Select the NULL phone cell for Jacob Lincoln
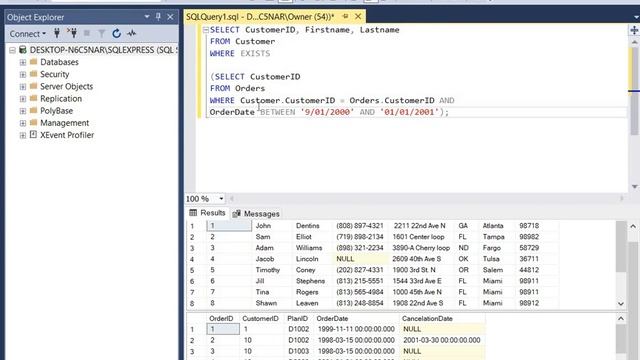 [x=360, y=259]
